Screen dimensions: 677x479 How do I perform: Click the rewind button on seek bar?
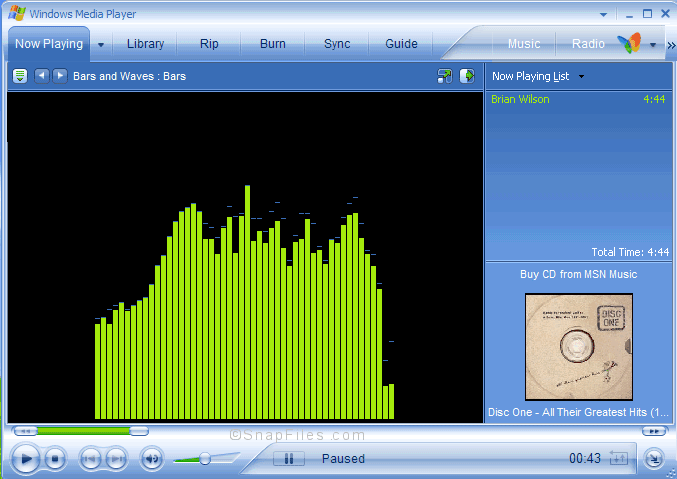click(x=25, y=431)
